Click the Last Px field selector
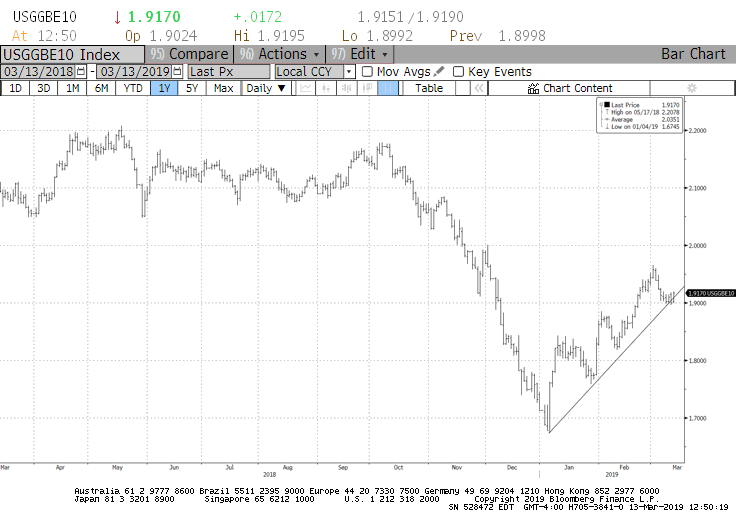 coord(229,72)
